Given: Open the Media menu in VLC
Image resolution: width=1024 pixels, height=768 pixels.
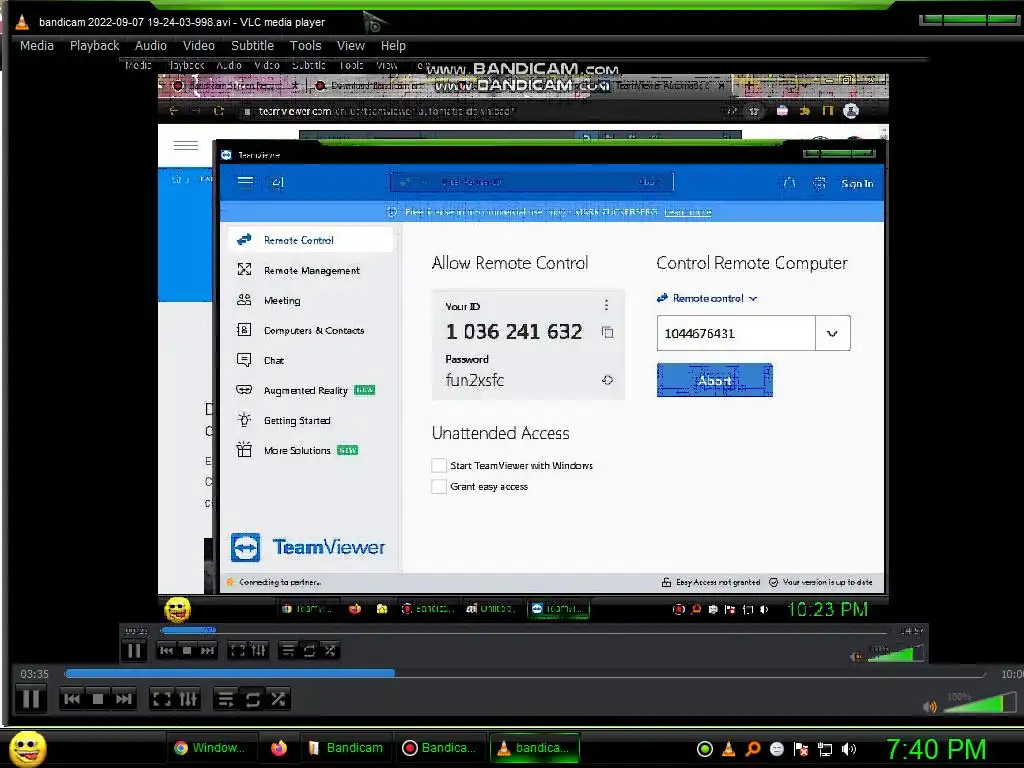Looking at the screenshot, I should click(x=37, y=46).
